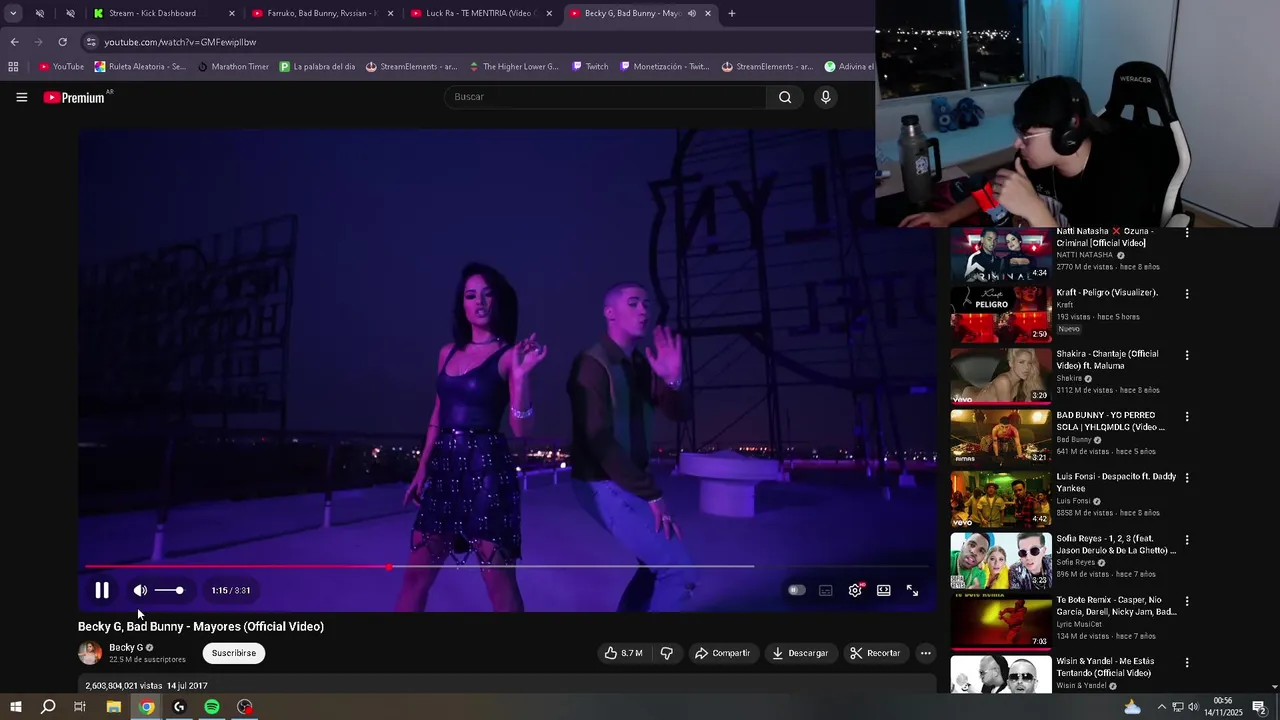This screenshot has width=1280, height=720.
Task: Open options menu for Te Bote Remix
Action: [x=1187, y=601]
